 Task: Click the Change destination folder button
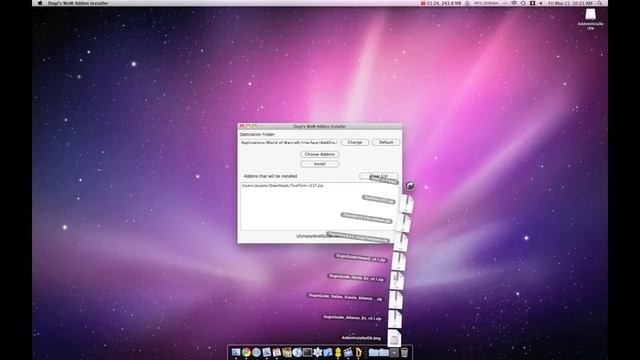[x=355, y=142]
